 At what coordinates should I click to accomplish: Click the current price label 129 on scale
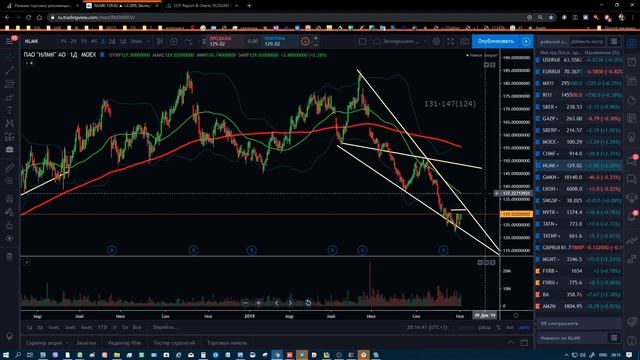[516, 214]
